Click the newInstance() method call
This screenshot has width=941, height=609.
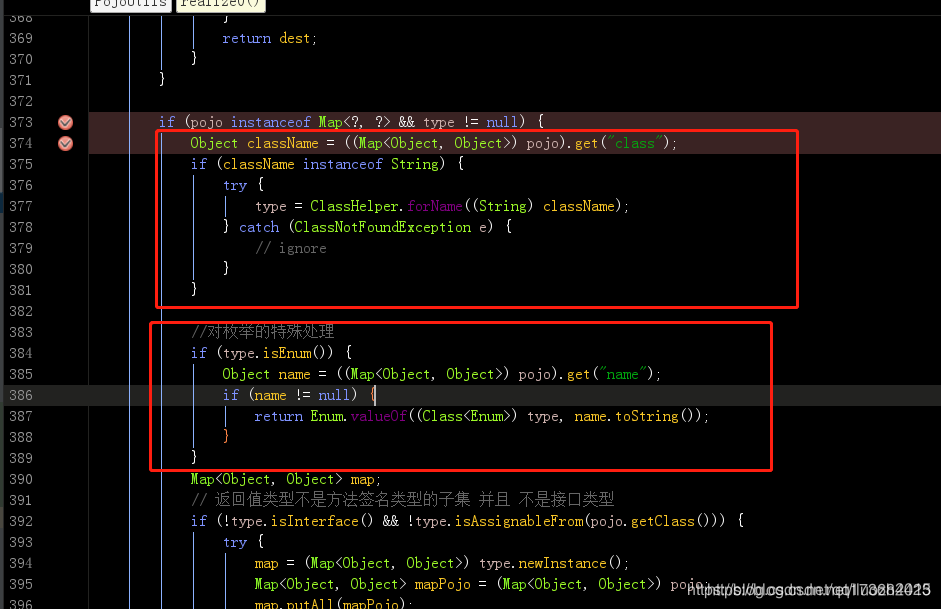click(570, 563)
